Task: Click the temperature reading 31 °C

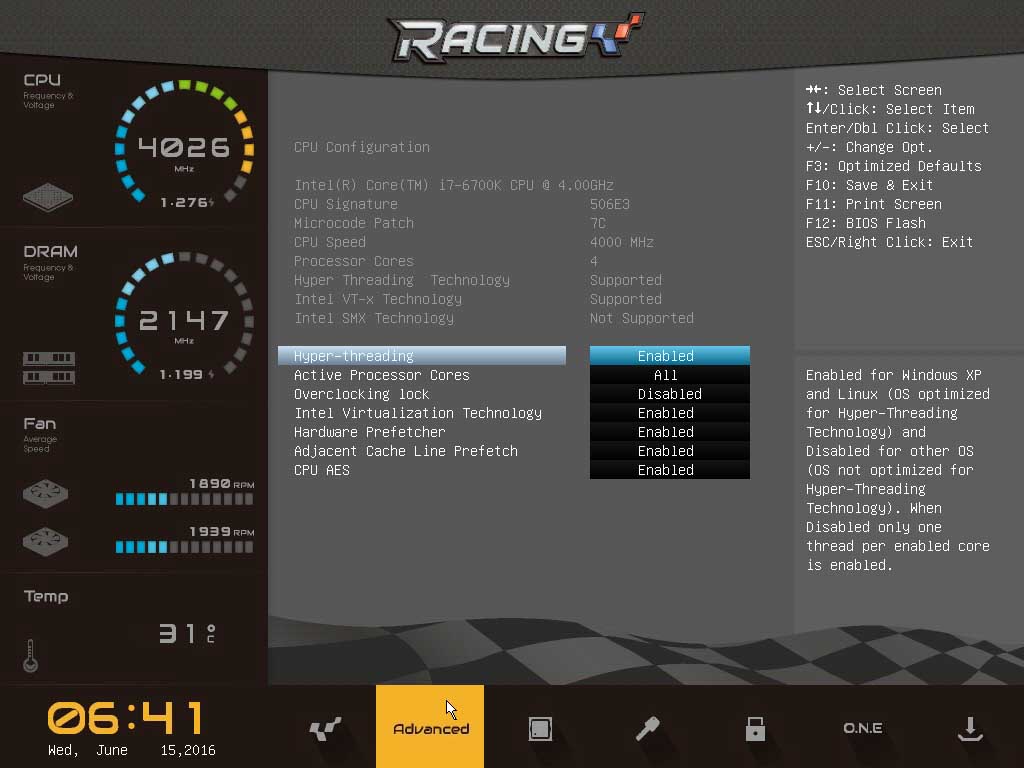Action: (x=187, y=633)
